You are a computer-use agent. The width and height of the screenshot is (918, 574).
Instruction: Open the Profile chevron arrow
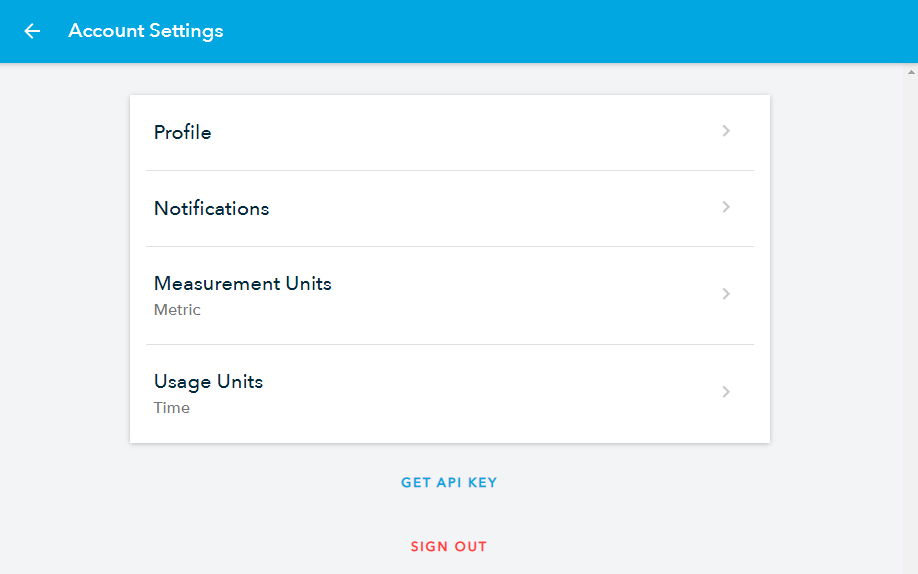pos(726,131)
